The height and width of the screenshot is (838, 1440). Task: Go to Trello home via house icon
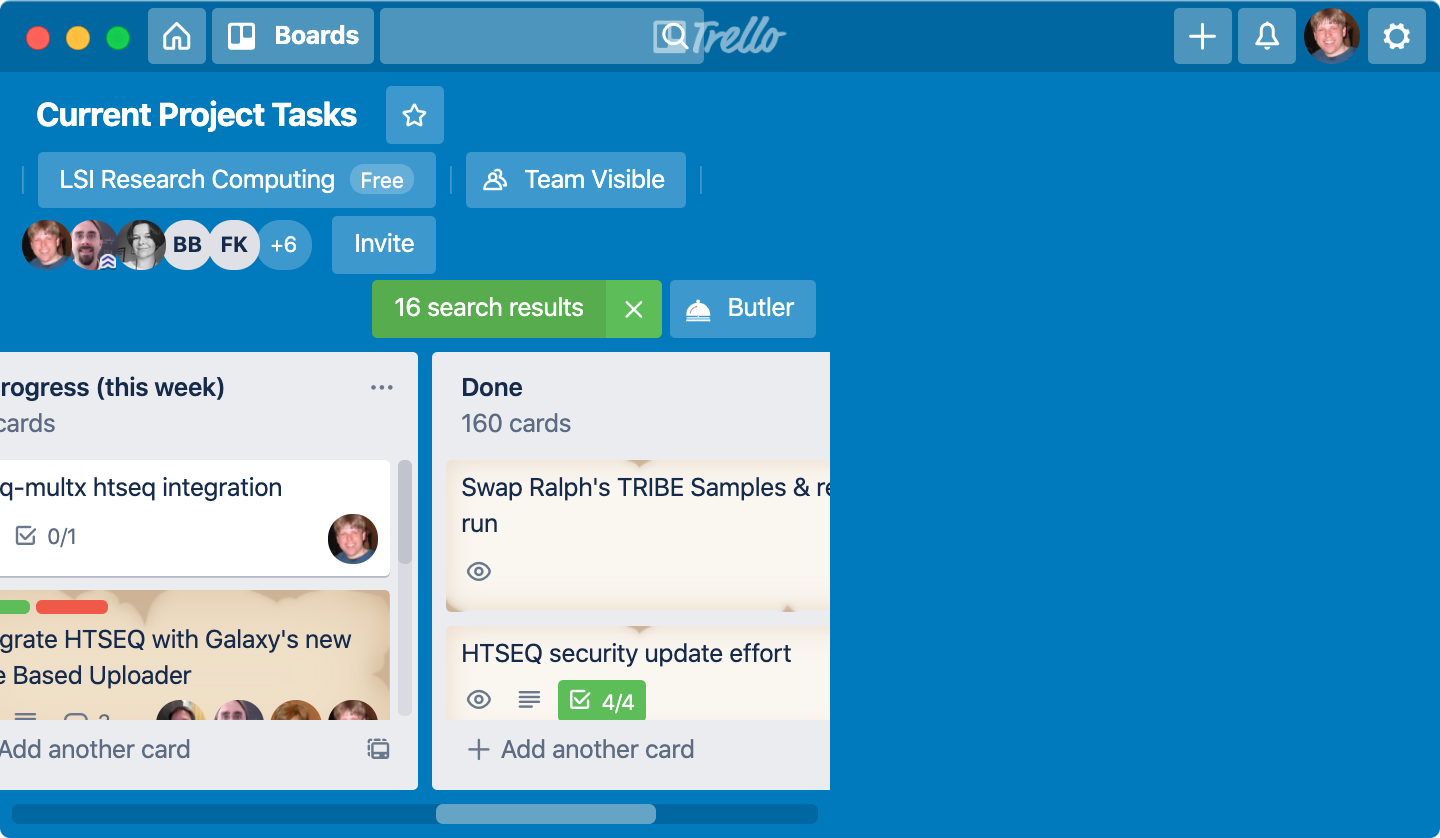tap(177, 36)
